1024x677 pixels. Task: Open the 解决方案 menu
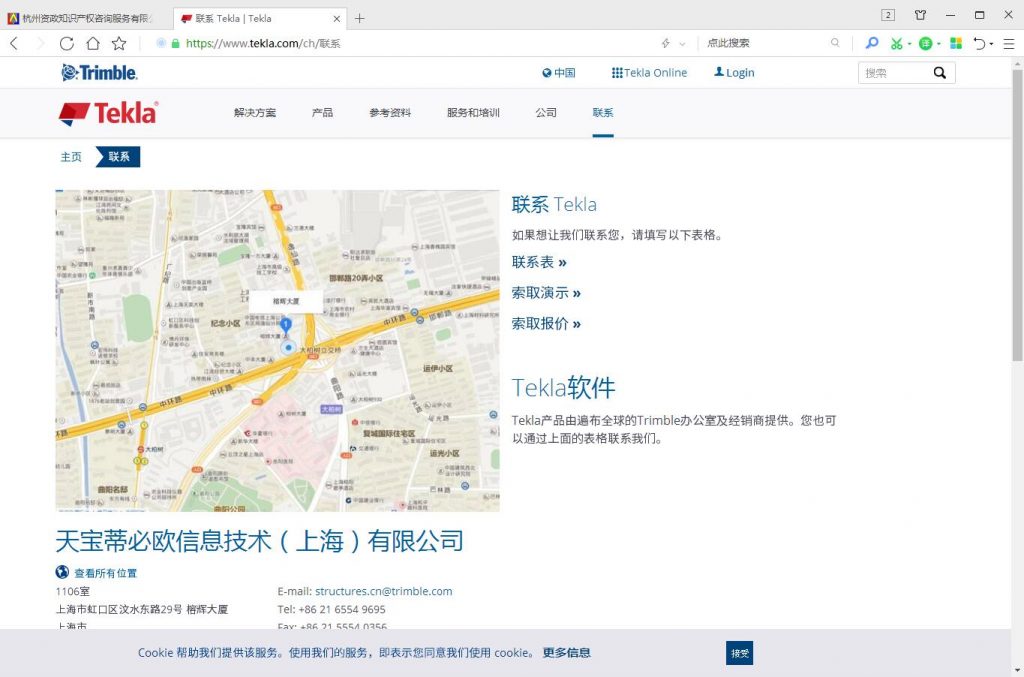(x=255, y=112)
